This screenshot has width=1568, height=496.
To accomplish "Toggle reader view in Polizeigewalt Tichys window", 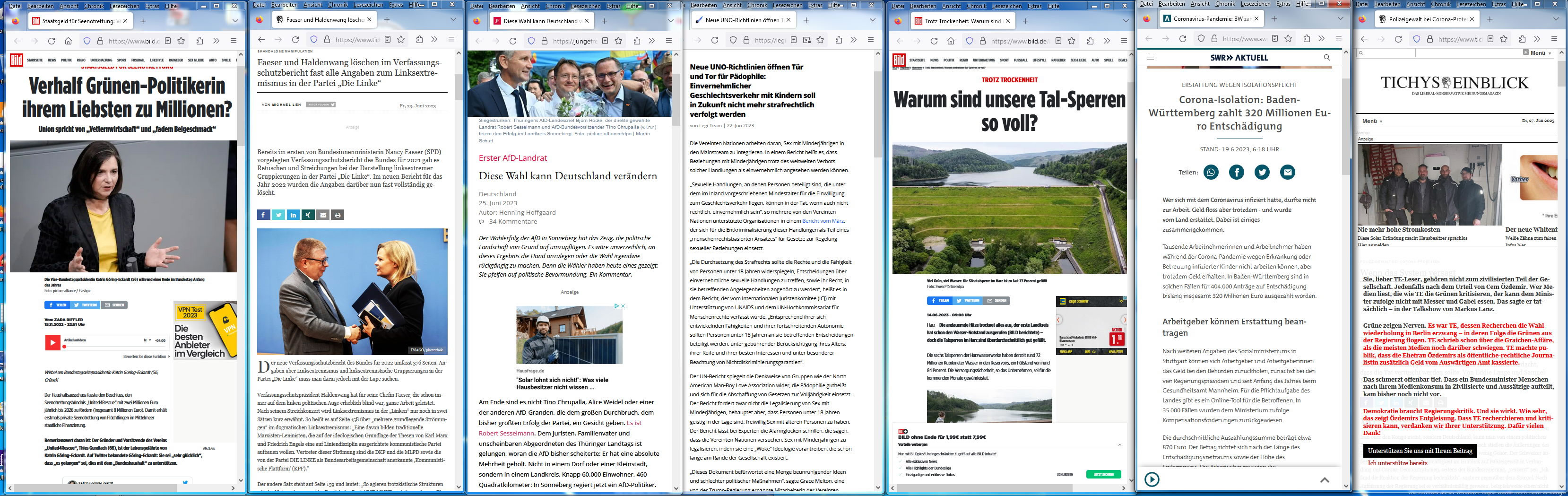I will pos(1490,39).
